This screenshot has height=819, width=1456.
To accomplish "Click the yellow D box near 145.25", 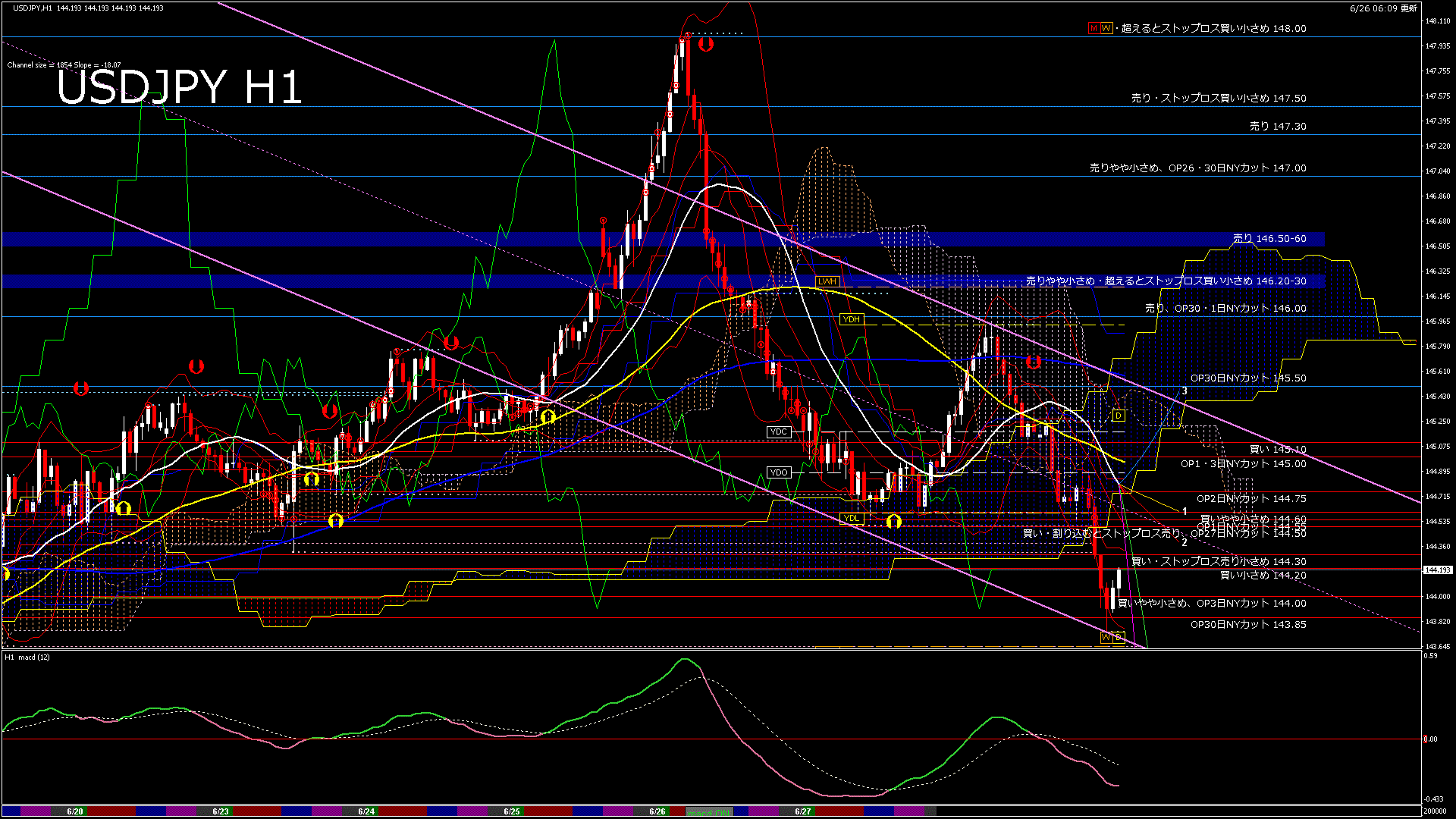I will pyautogui.click(x=1119, y=416).
